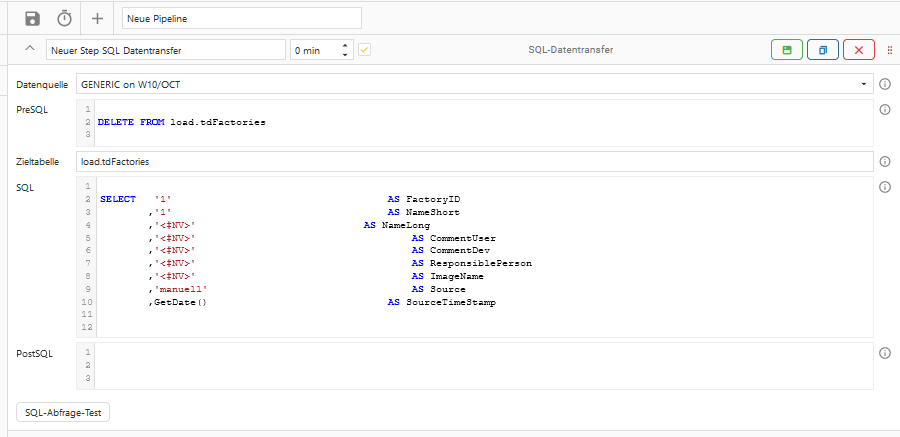Duplicate the step with the copy icon
Image resolution: width=900 pixels, height=437 pixels.
pos(822,50)
